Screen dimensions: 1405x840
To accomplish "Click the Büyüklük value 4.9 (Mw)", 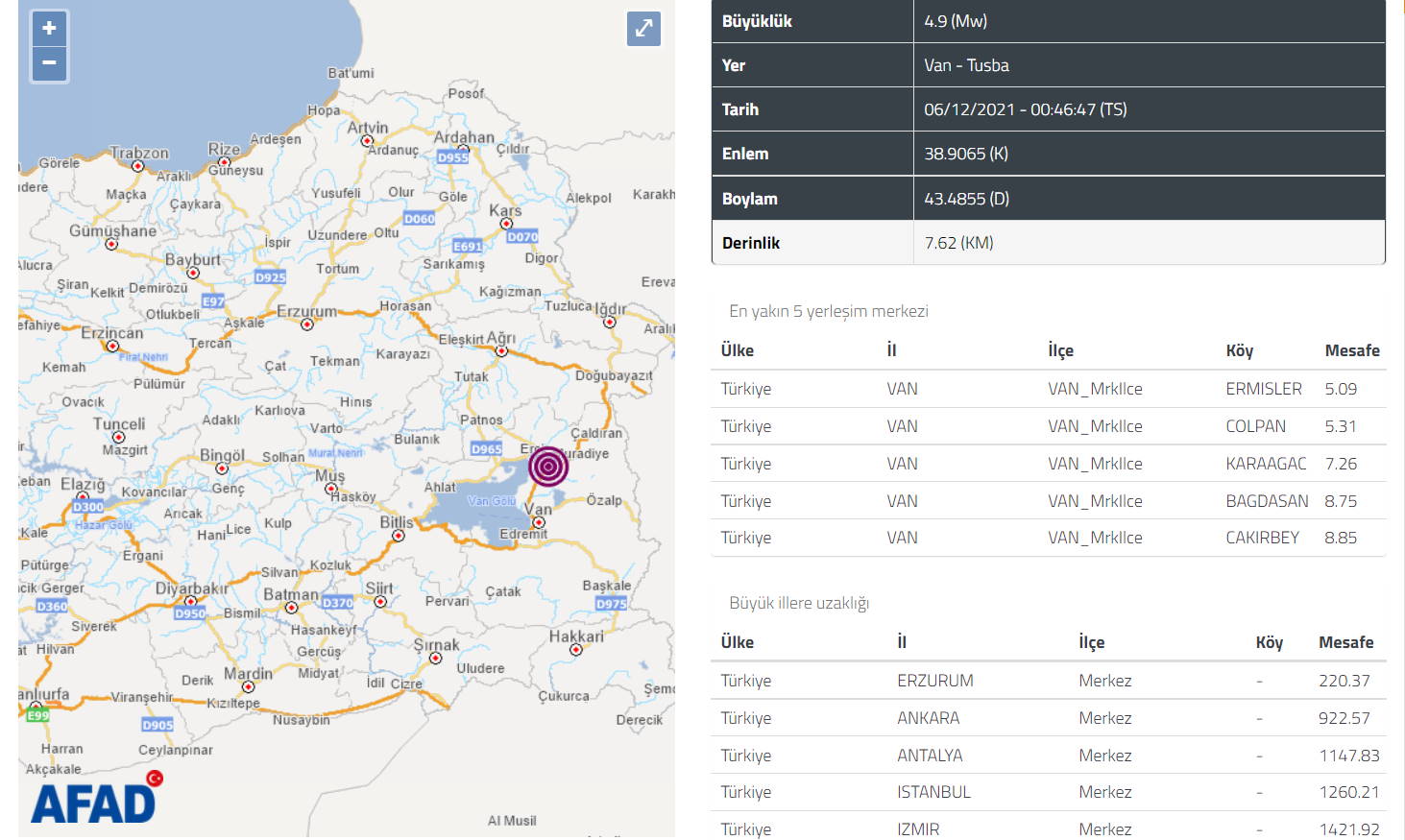I will (x=956, y=21).
